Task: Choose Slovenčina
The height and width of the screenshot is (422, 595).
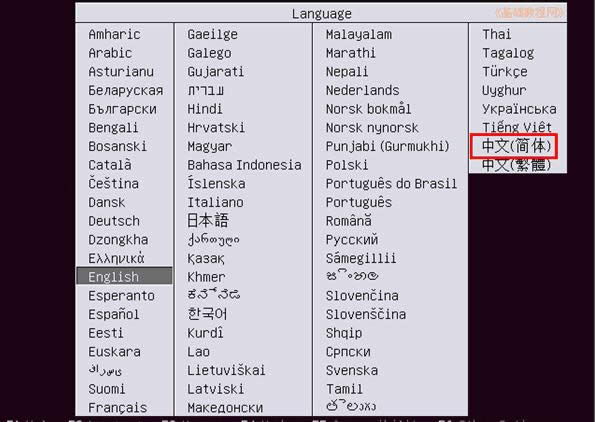Action: (362, 296)
